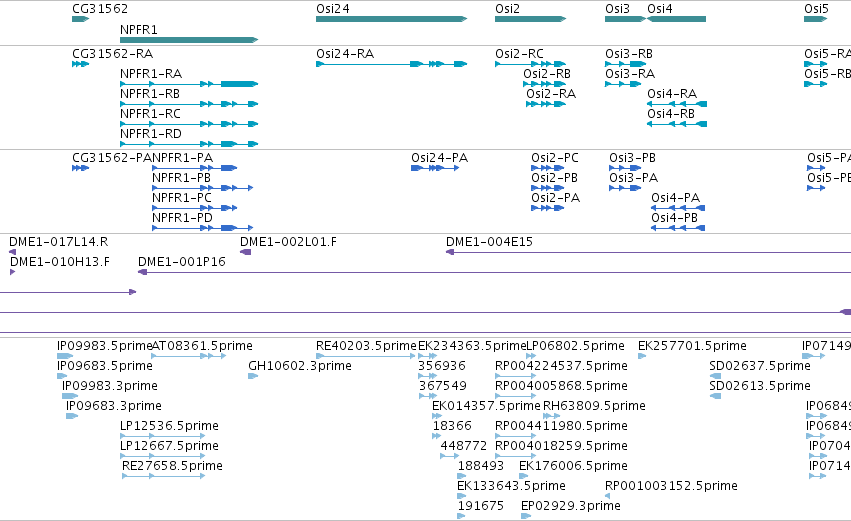Select clone DME1-004E15

pos(490,242)
